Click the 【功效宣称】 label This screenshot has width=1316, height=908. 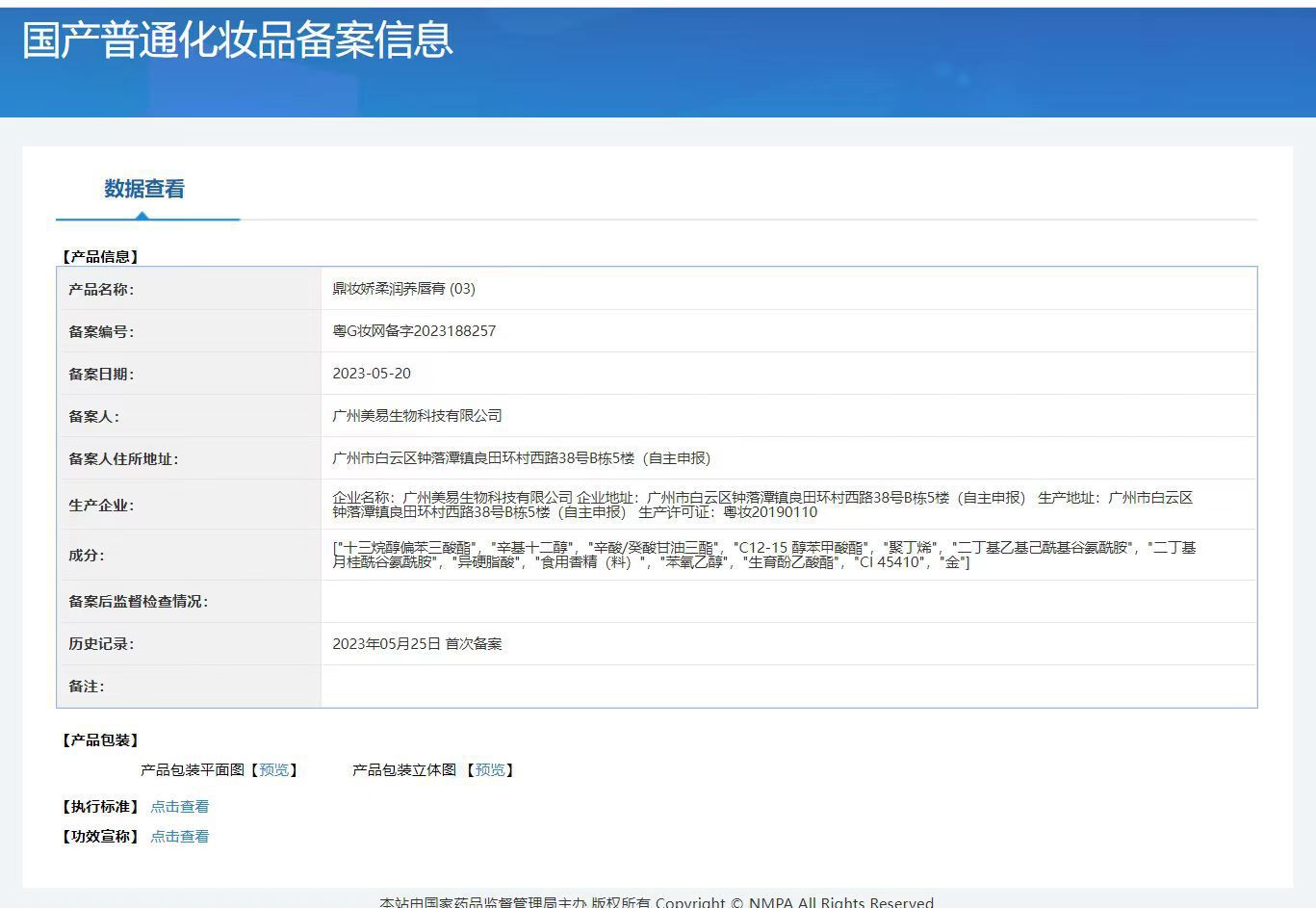pos(100,837)
